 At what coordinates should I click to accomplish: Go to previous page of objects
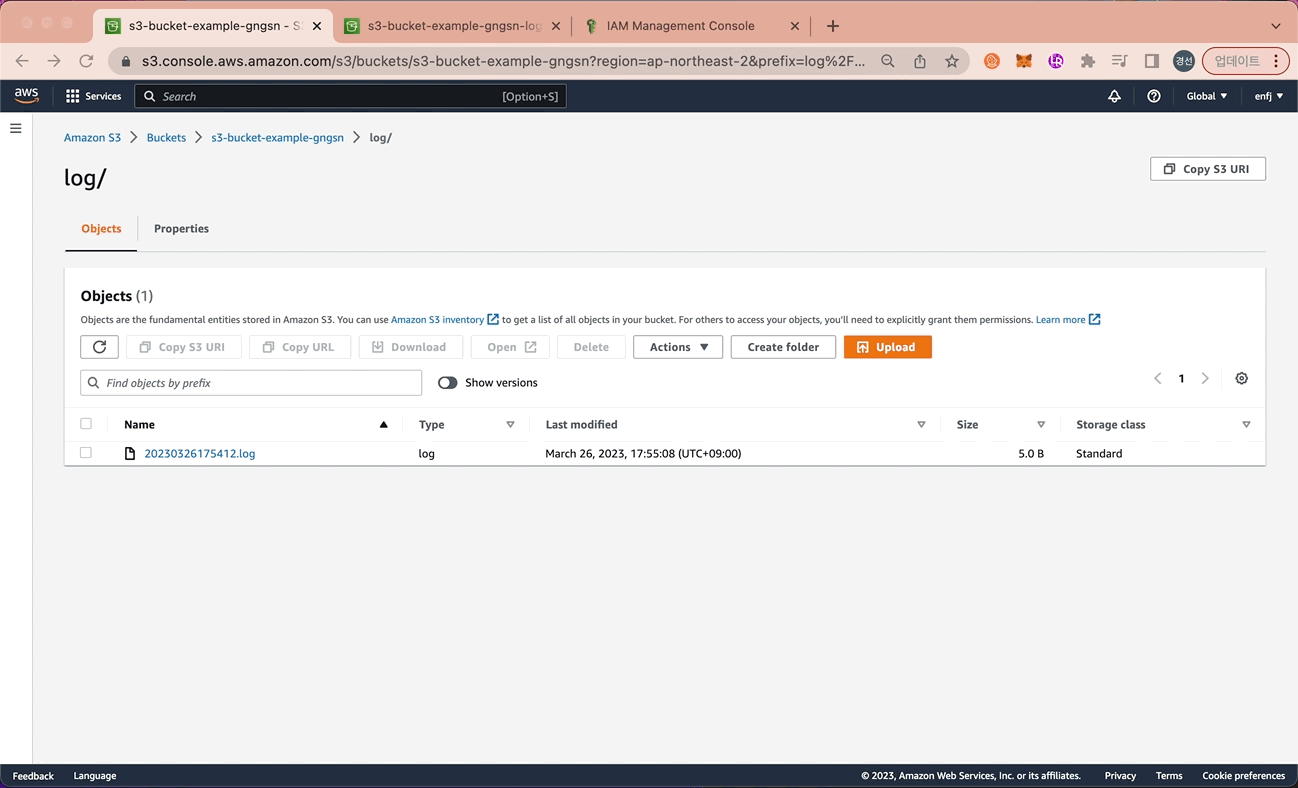point(1157,378)
